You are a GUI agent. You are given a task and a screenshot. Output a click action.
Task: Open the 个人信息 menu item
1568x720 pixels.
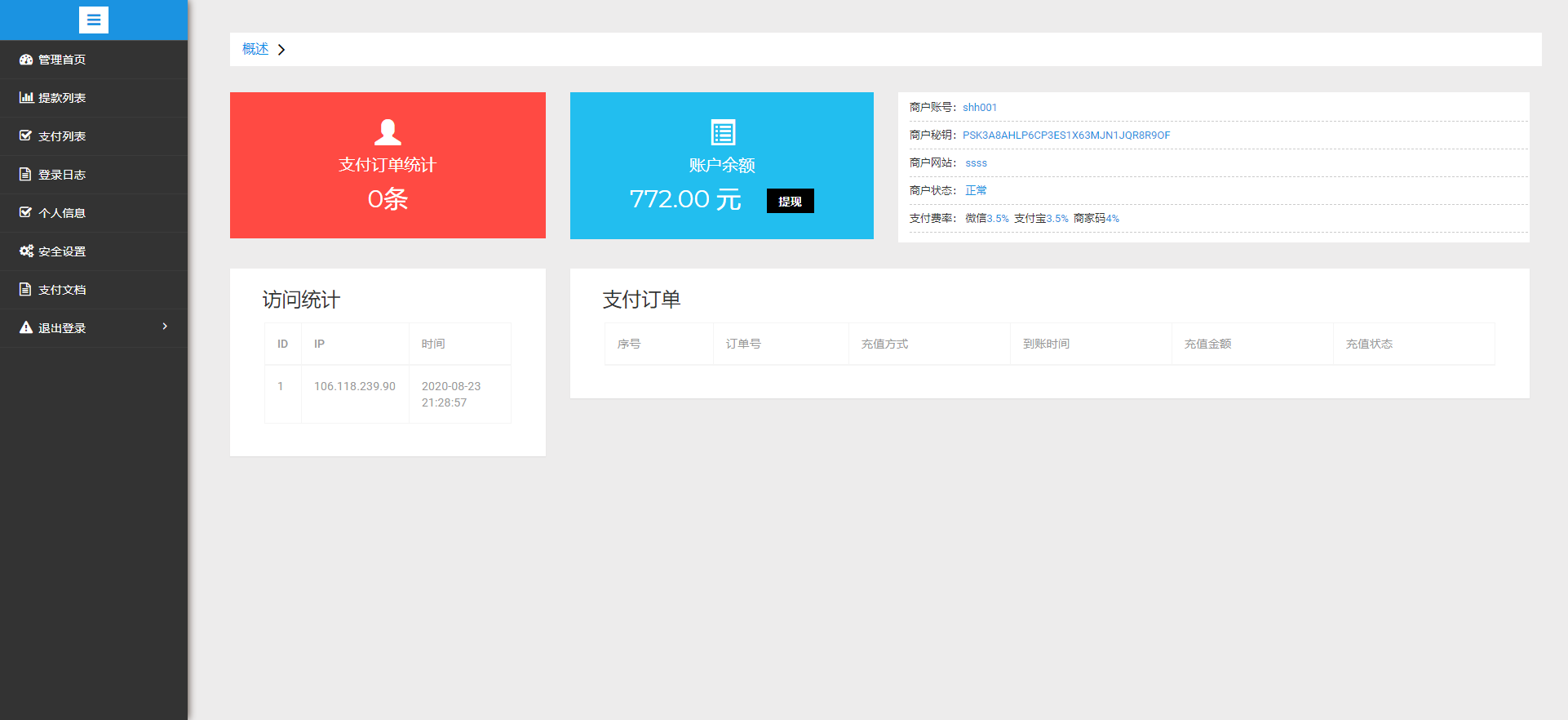tap(94, 213)
